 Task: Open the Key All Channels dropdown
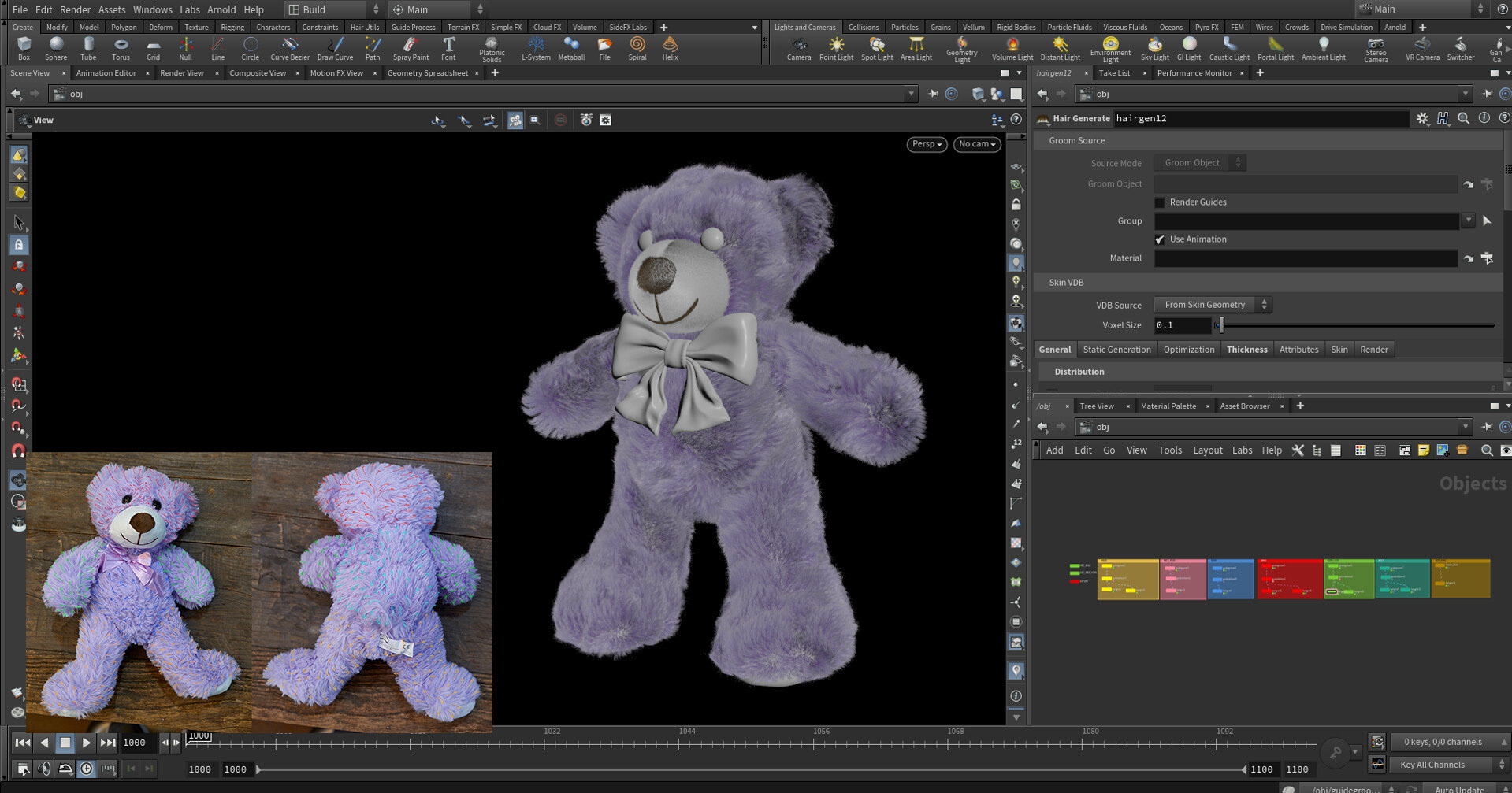click(x=1449, y=765)
